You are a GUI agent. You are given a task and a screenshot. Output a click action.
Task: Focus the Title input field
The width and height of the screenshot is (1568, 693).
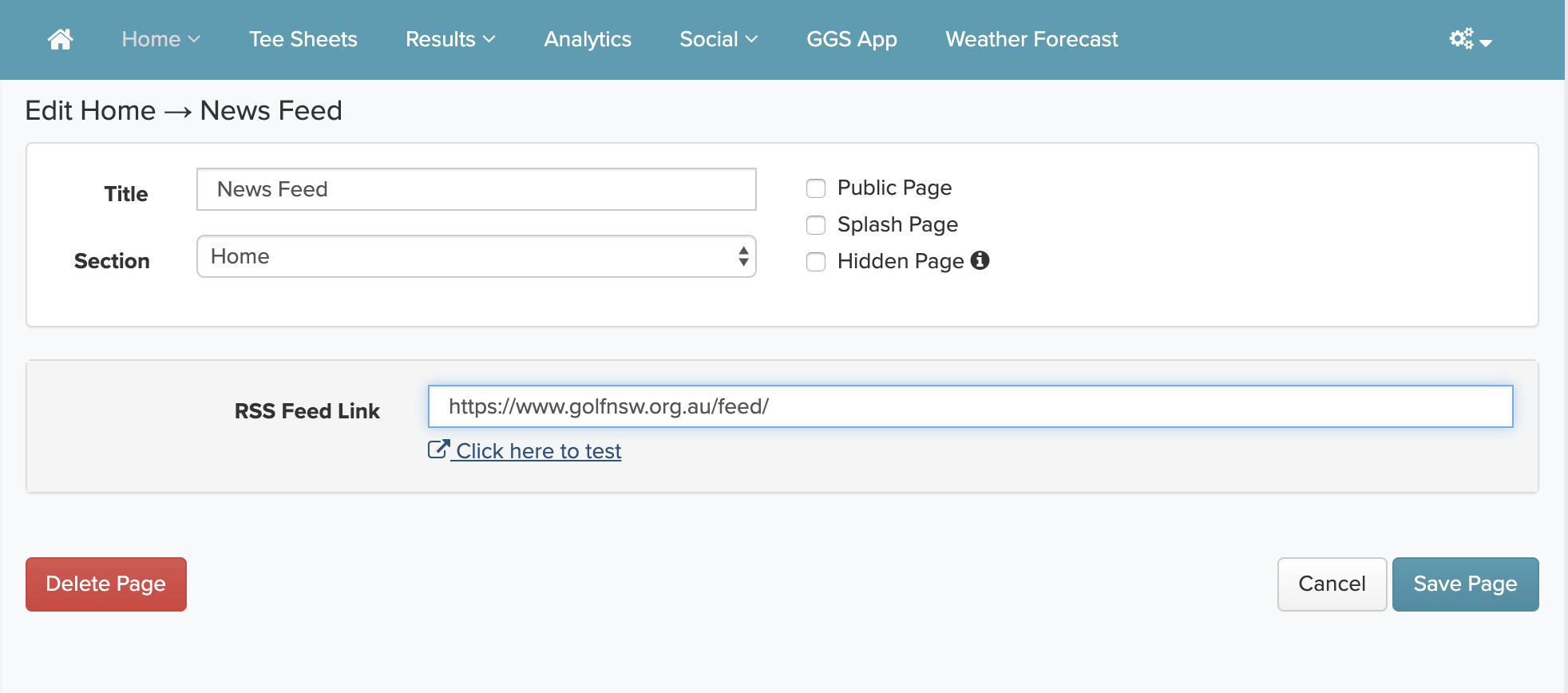pos(477,189)
